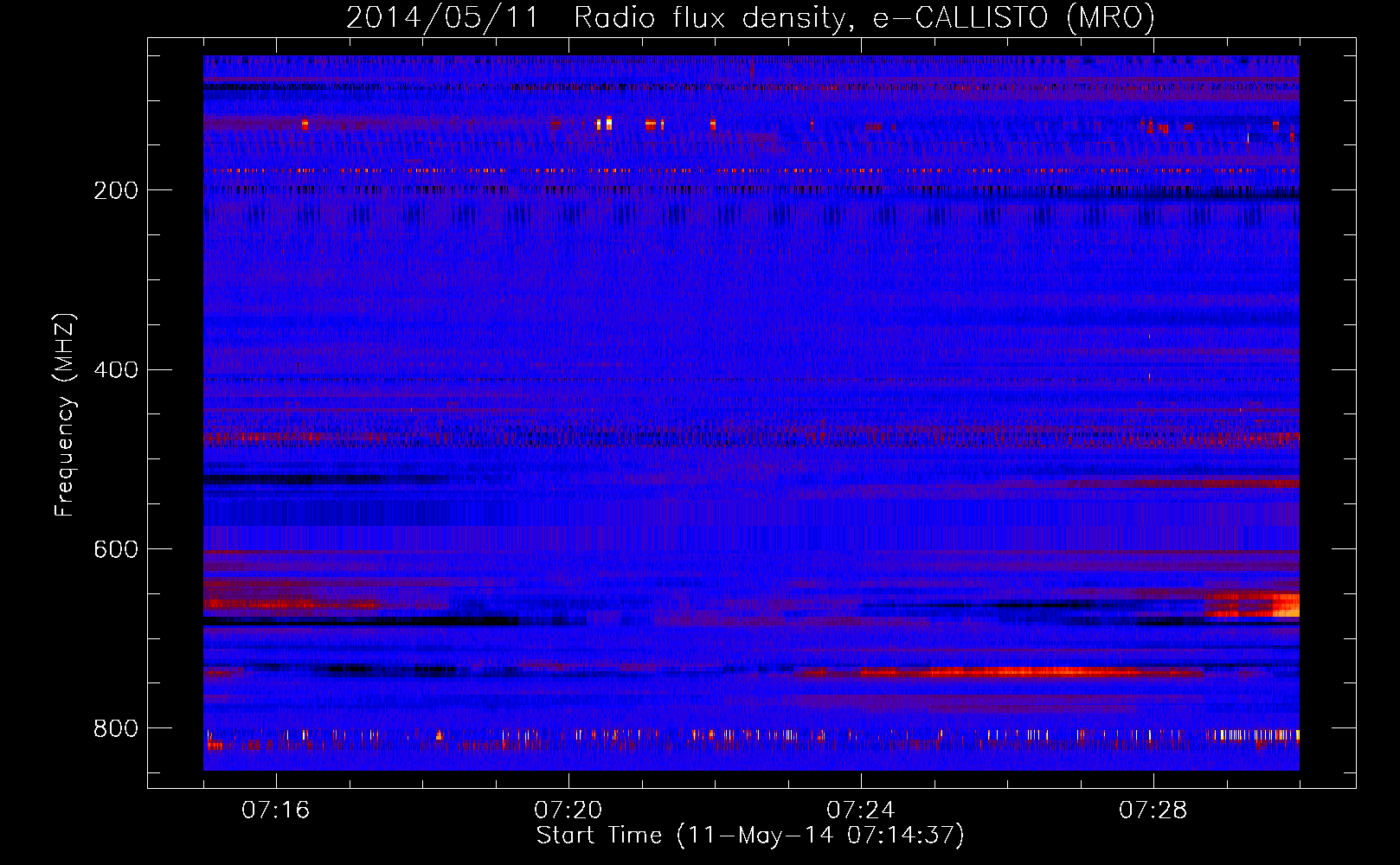The image size is (1400, 865).
Task: Click the plot title '2014/05/11 Radio flux density, e-CALLISTO (MRO)'
Action: point(750,17)
